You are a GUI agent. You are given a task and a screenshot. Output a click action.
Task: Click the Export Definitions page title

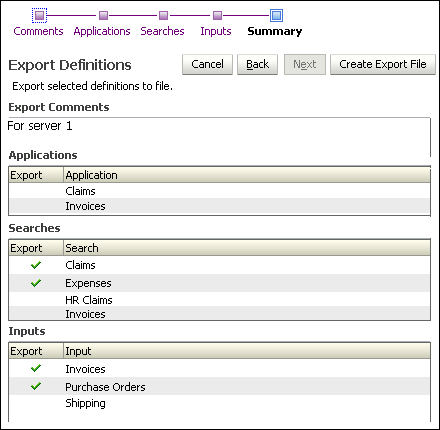pyautogui.click(x=70, y=65)
